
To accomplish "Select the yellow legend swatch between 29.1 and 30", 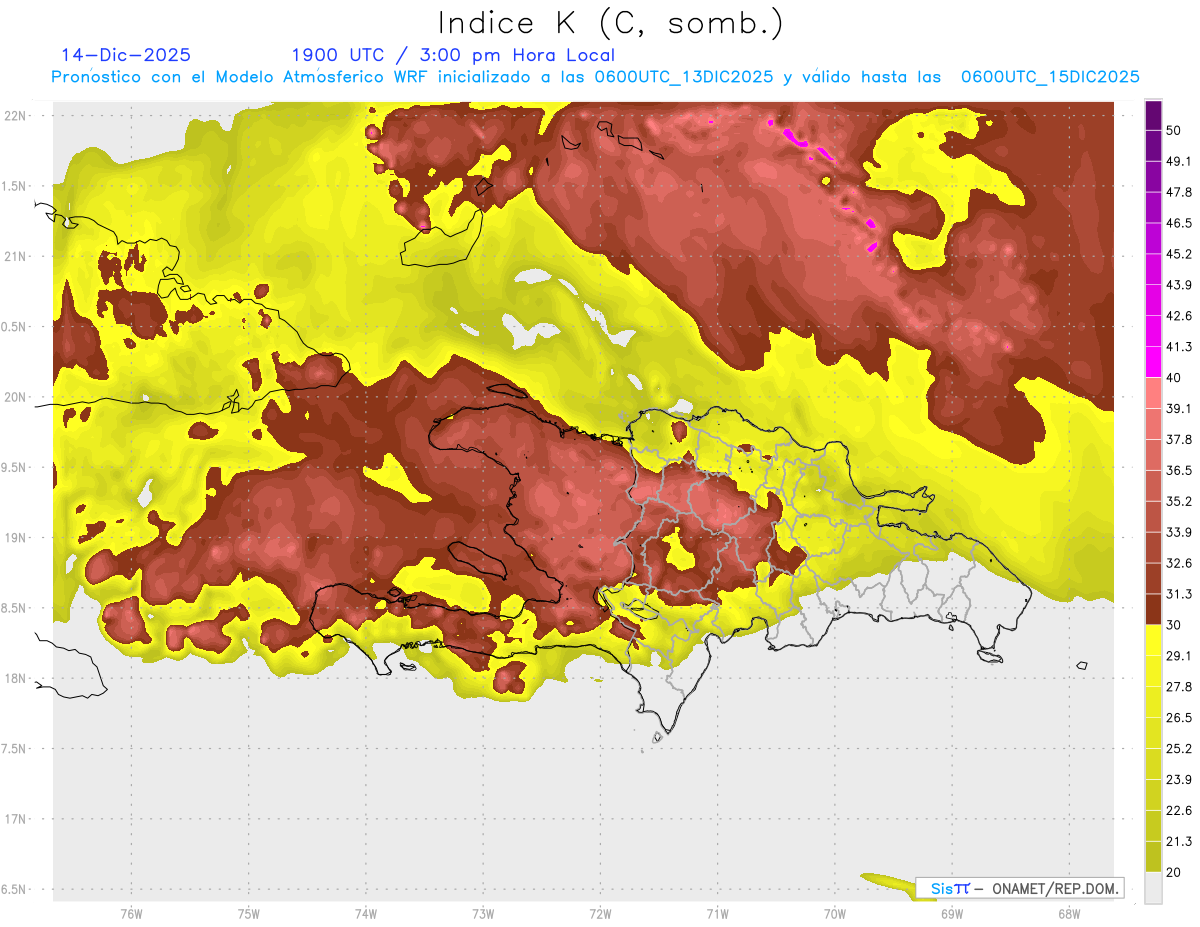I will click(1153, 640).
